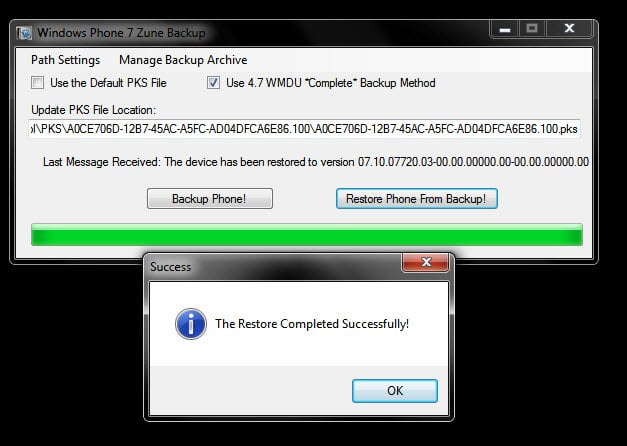Close the Success dialog with red X

(426, 262)
